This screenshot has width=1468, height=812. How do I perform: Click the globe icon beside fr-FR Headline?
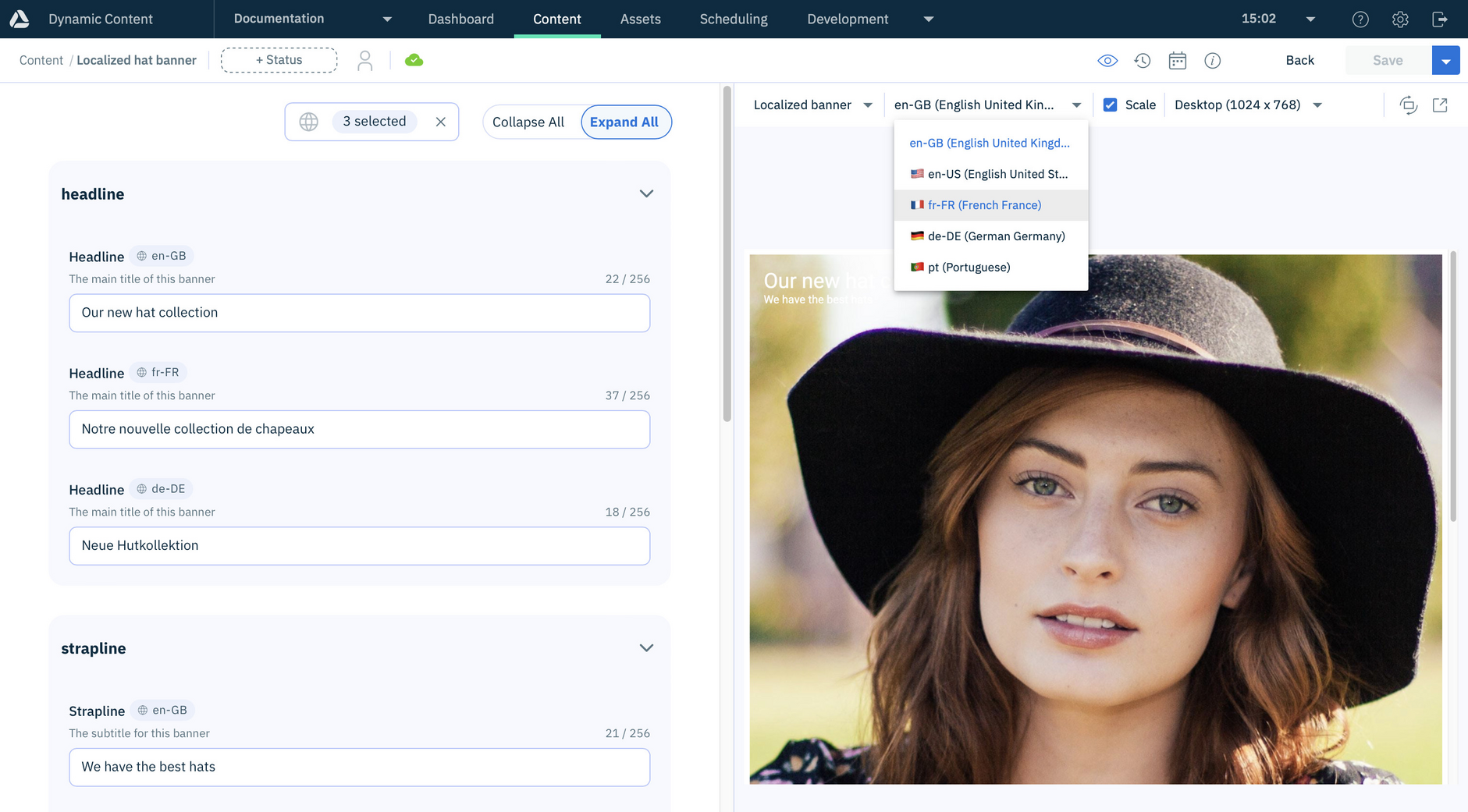click(141, 372)
